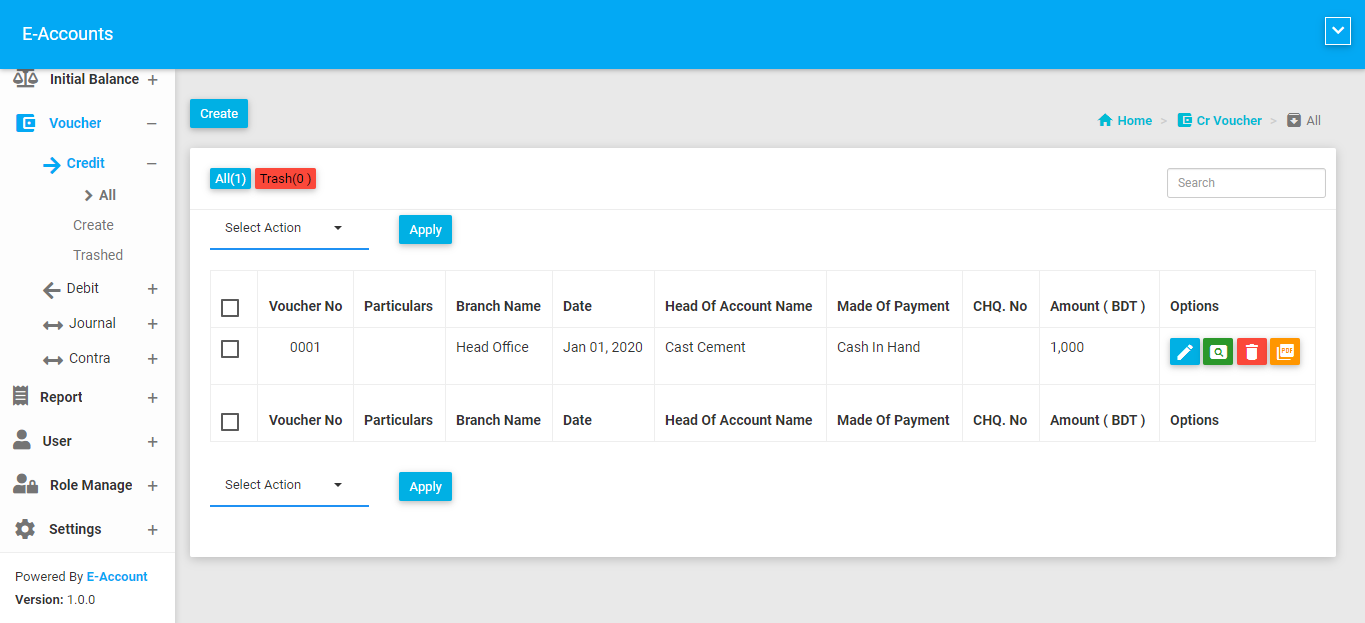Toggle the select-all checkbox in table header
1365x623 pixels.
coord(230,307)
